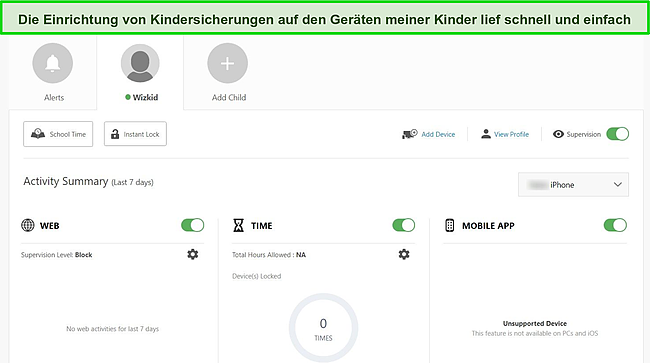Open the Alerts bell icon
Image resolution: width=650 pixels, height=363 pixels.
[53, 63]
